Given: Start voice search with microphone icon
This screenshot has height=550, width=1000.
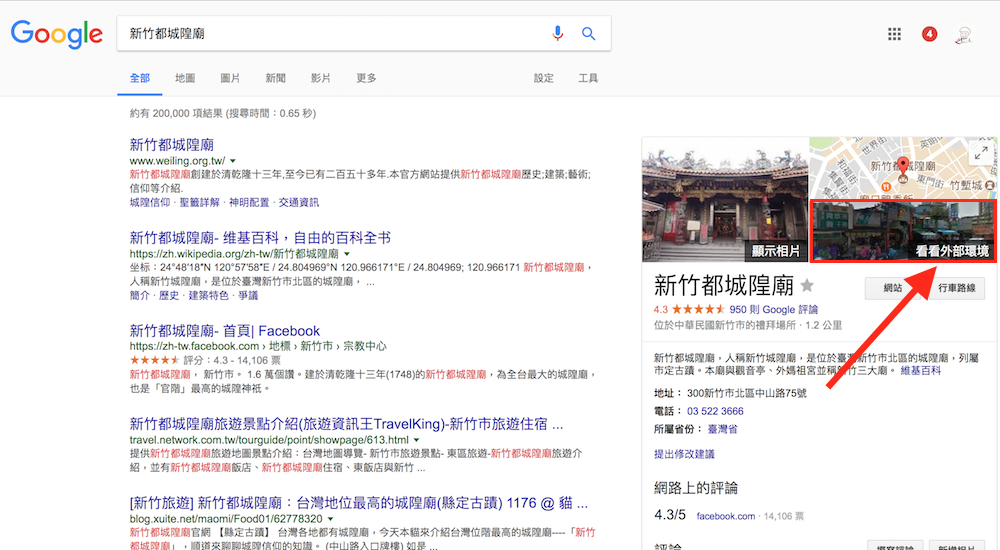Looking at the screenshot, I should point(557,33).
